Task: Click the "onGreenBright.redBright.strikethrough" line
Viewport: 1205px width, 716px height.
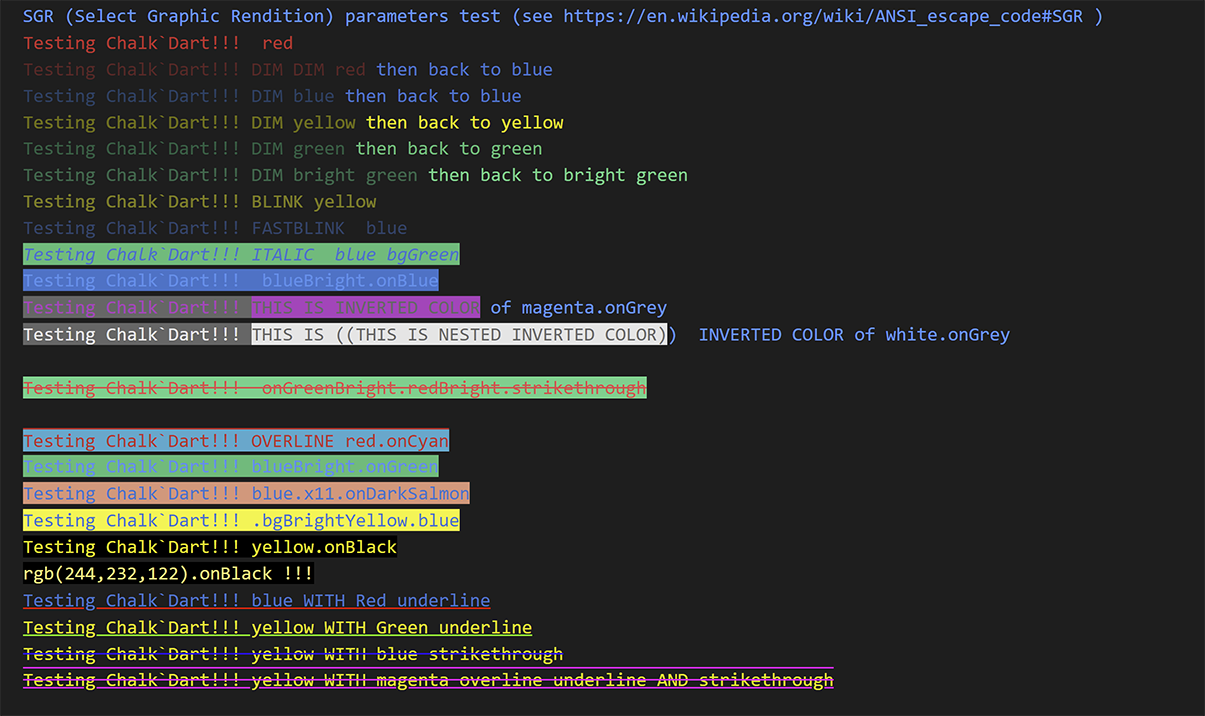Action: (335, 387)
